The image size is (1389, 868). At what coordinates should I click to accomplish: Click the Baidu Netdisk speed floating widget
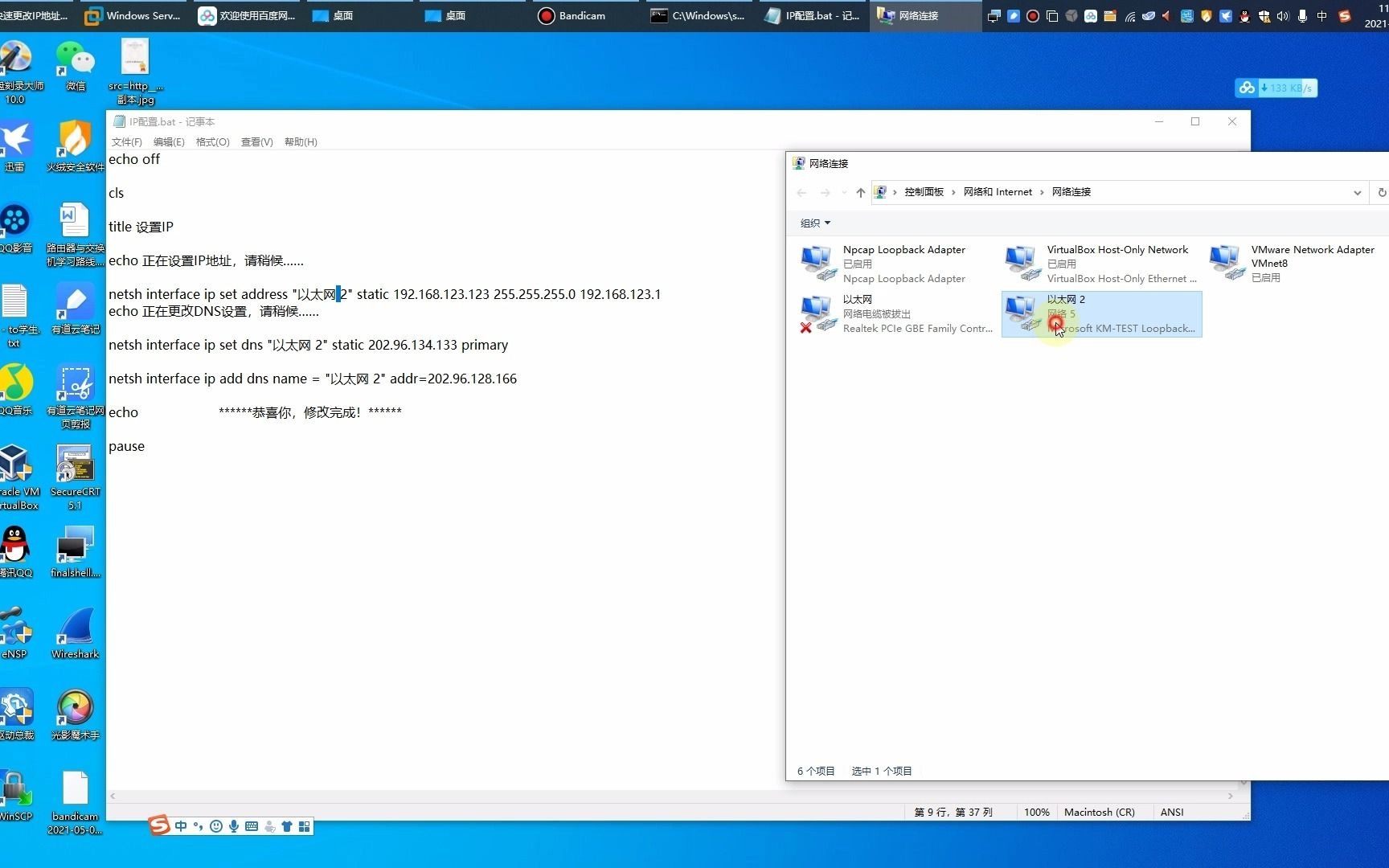pos(1276,88)
